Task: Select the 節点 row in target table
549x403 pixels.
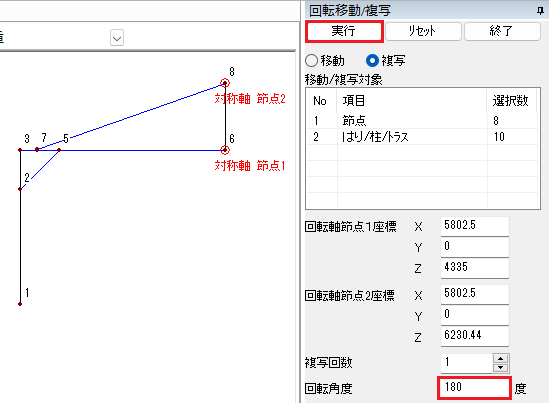Action: coord(422,120)
